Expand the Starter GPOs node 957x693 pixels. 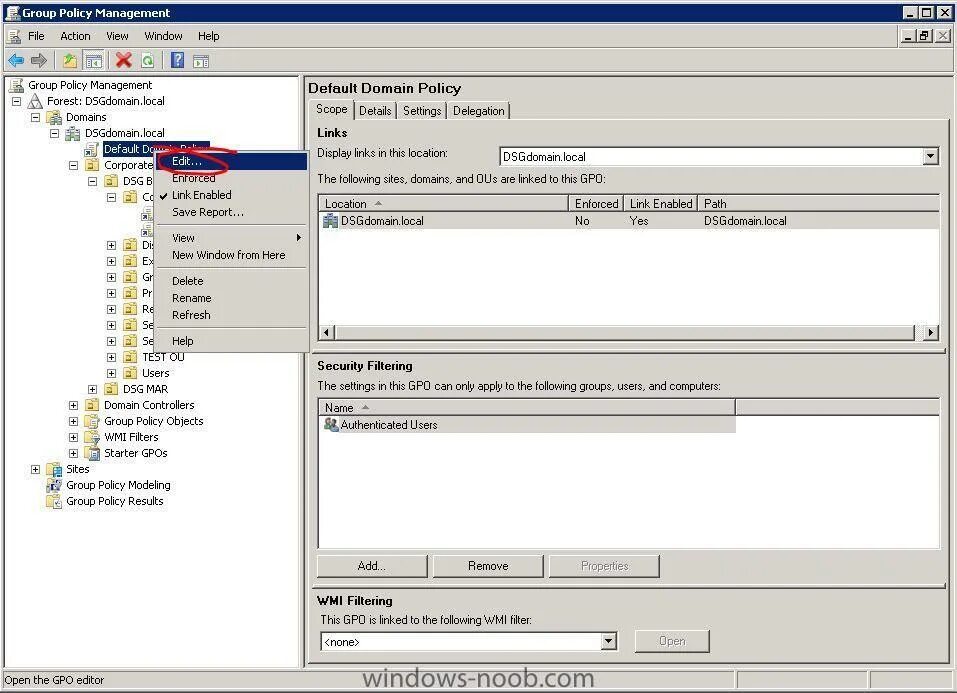(x=73, y=453)
